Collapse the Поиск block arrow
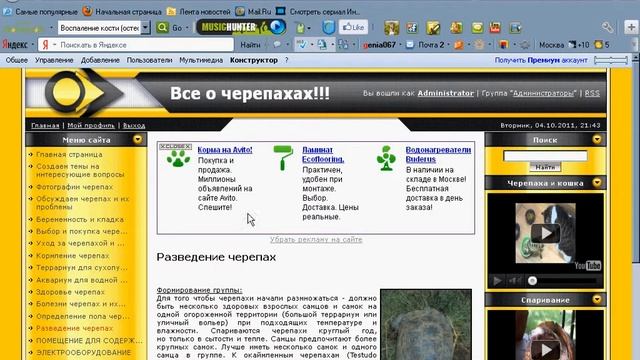The width and height of the screenshot is (640, 360). [x=597, y=140]
